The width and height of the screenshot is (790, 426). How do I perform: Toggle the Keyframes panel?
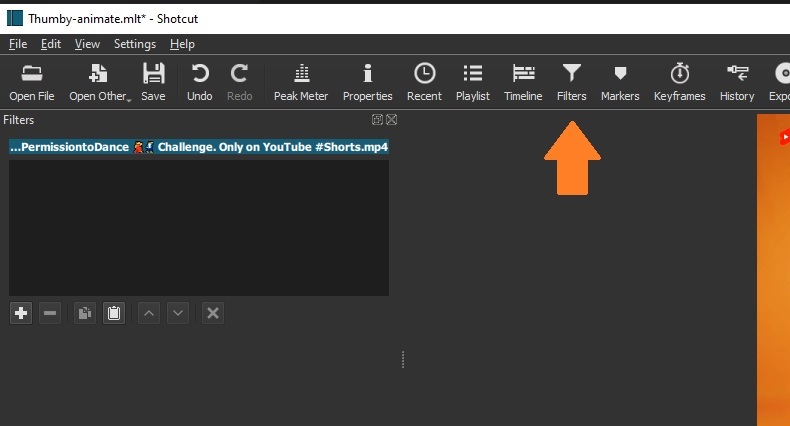[679, 82]
